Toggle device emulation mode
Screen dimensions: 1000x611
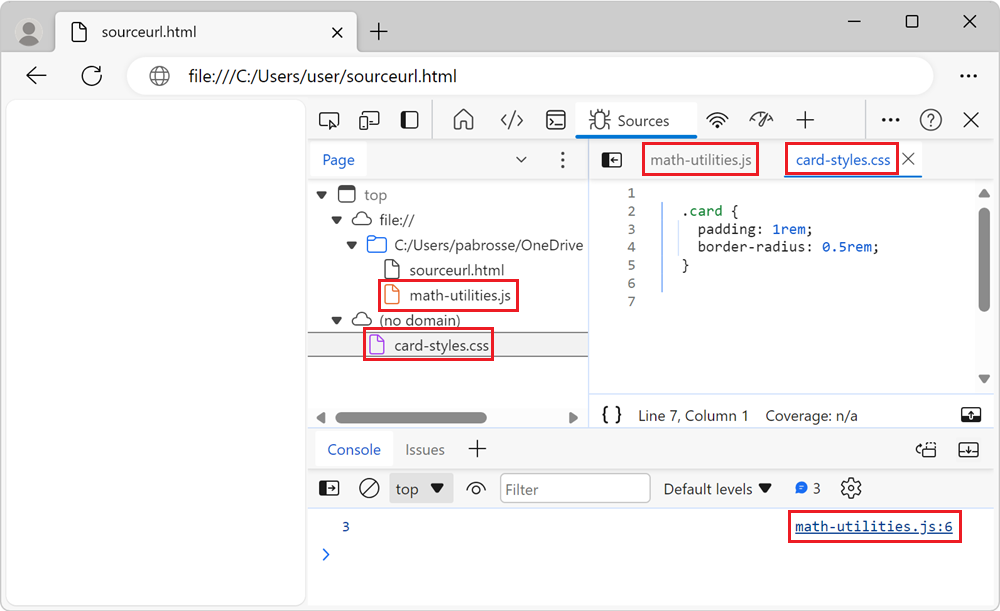(x=369, y=120)
